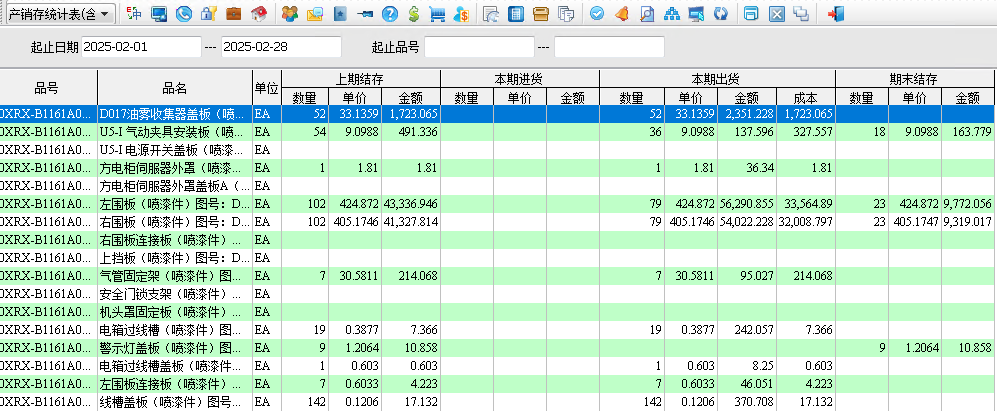The image size is (997, 411).
Task: Click the lock and key icon
Action: (208, 14)
